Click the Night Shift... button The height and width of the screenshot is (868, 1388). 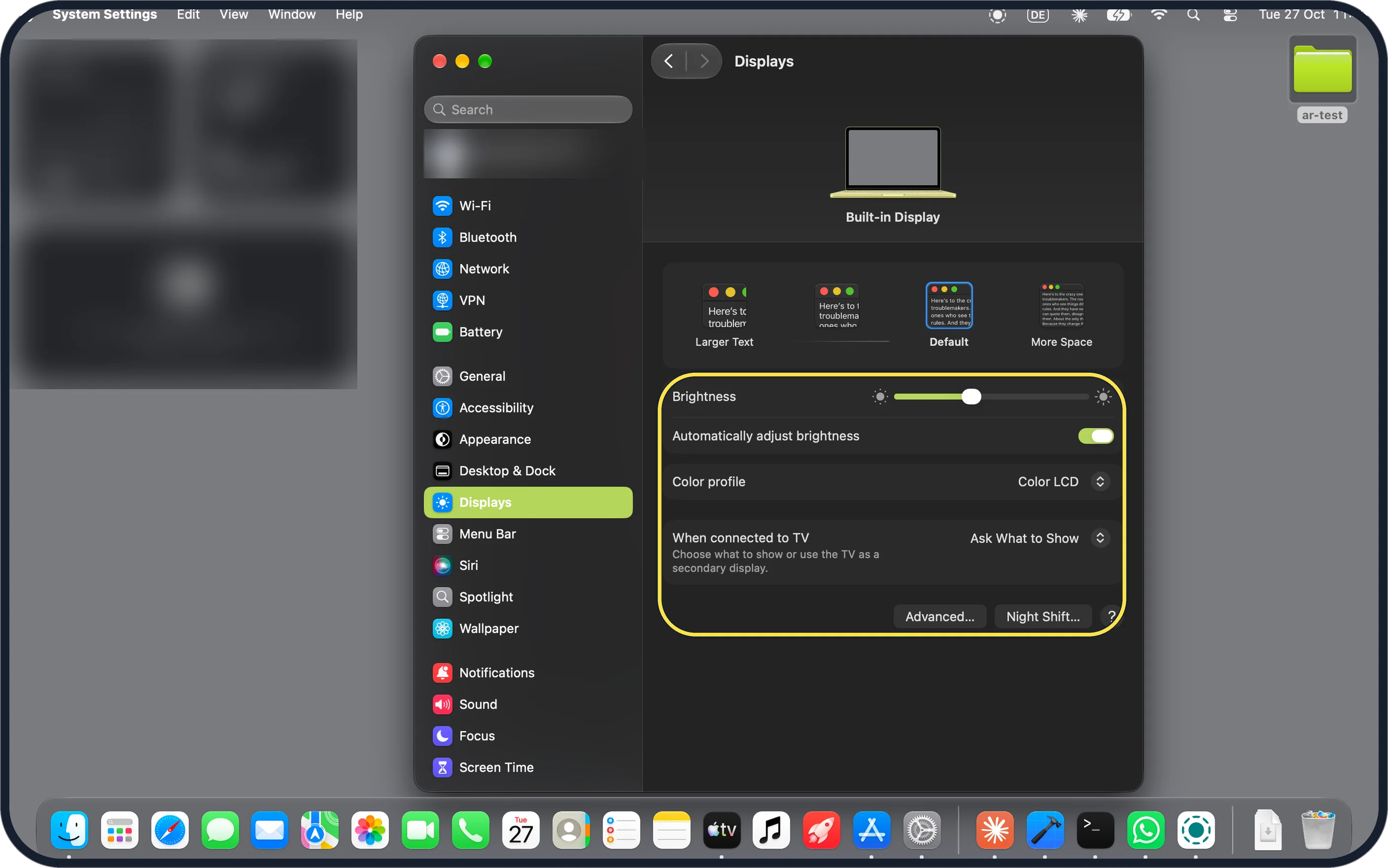[1043, 617]
